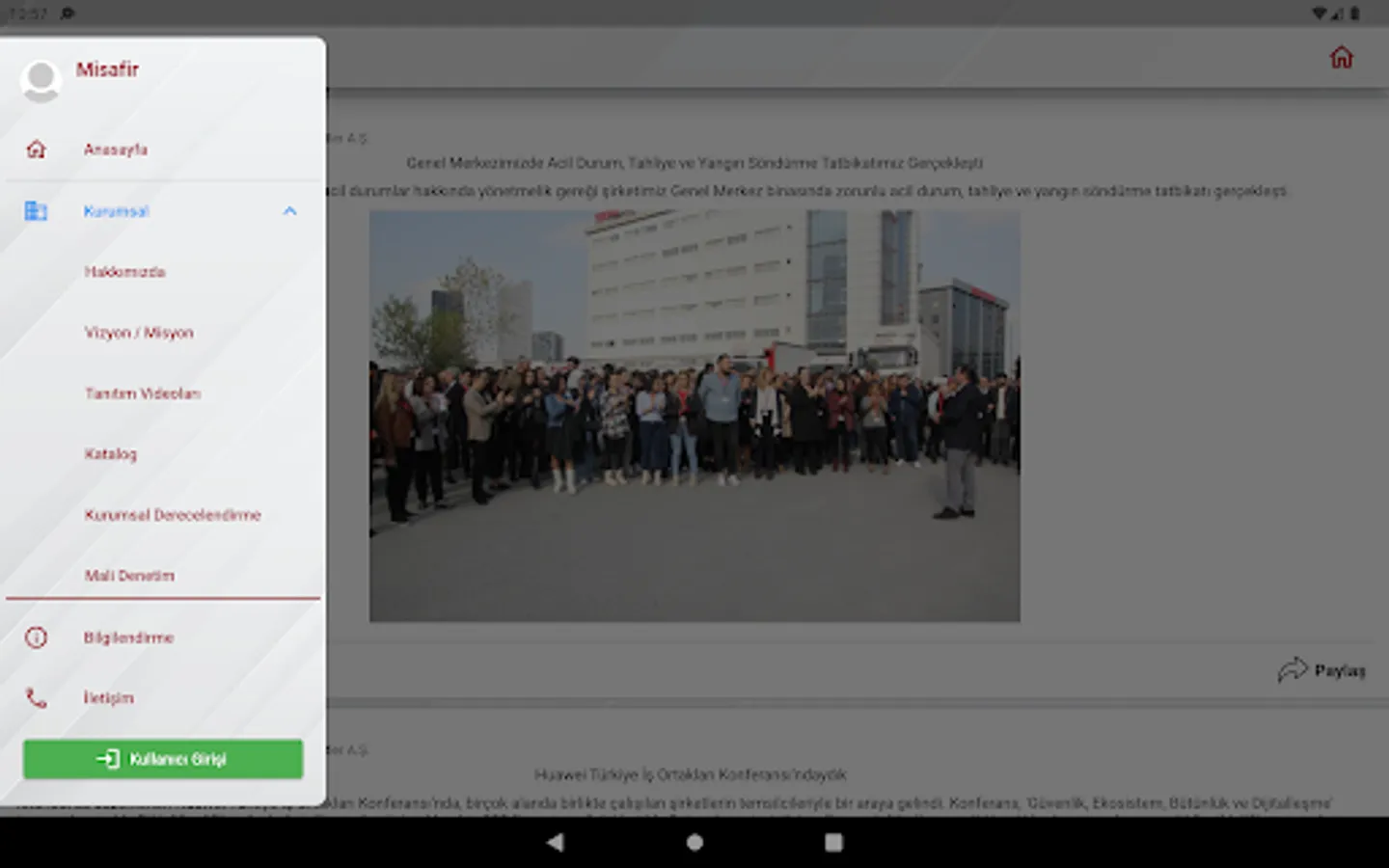Tap the Android home circle button
This screenshot has height=868, width=1389.
pos(694,842)
